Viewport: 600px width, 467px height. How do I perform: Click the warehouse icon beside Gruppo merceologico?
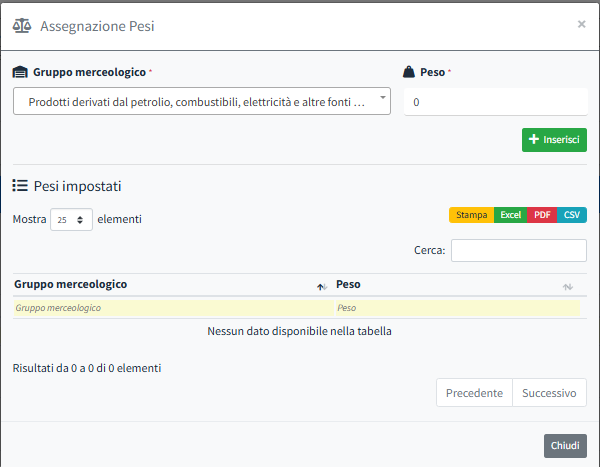pyautogui.click(x=20, y=73)
